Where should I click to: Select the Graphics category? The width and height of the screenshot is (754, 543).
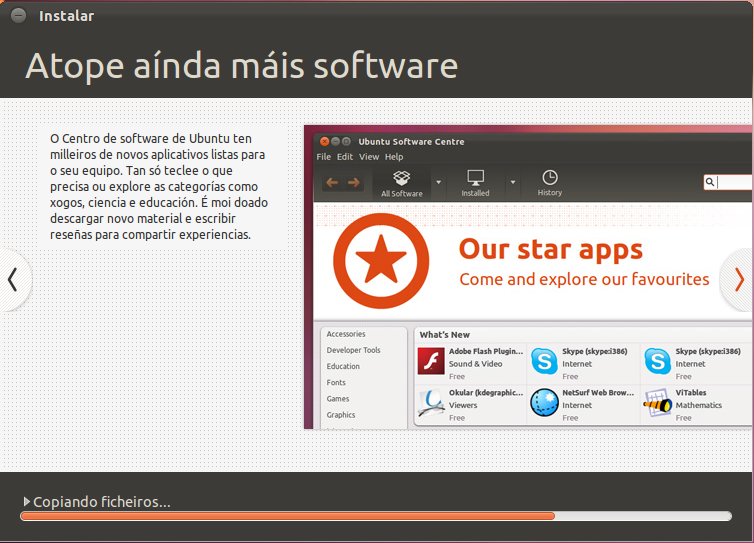[340, 415]
